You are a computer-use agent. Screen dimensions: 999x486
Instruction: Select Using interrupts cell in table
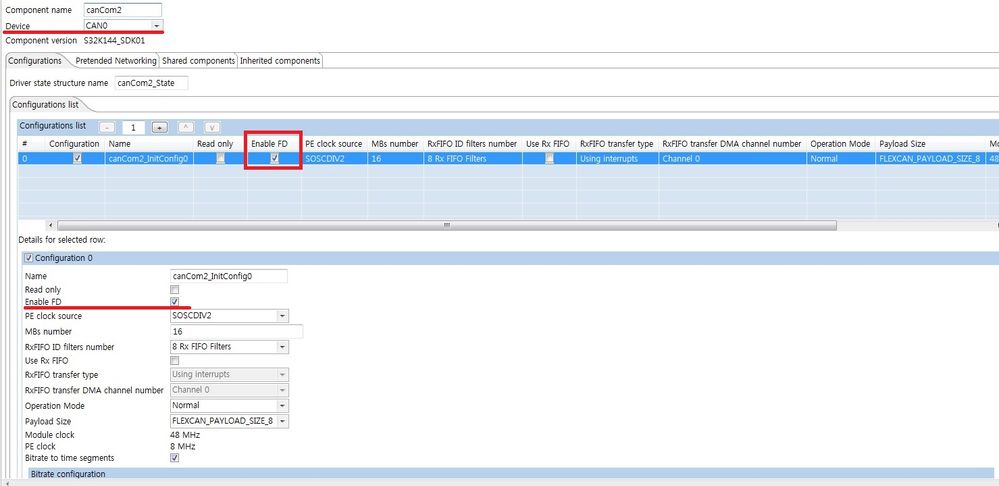(x=617, y=159)
